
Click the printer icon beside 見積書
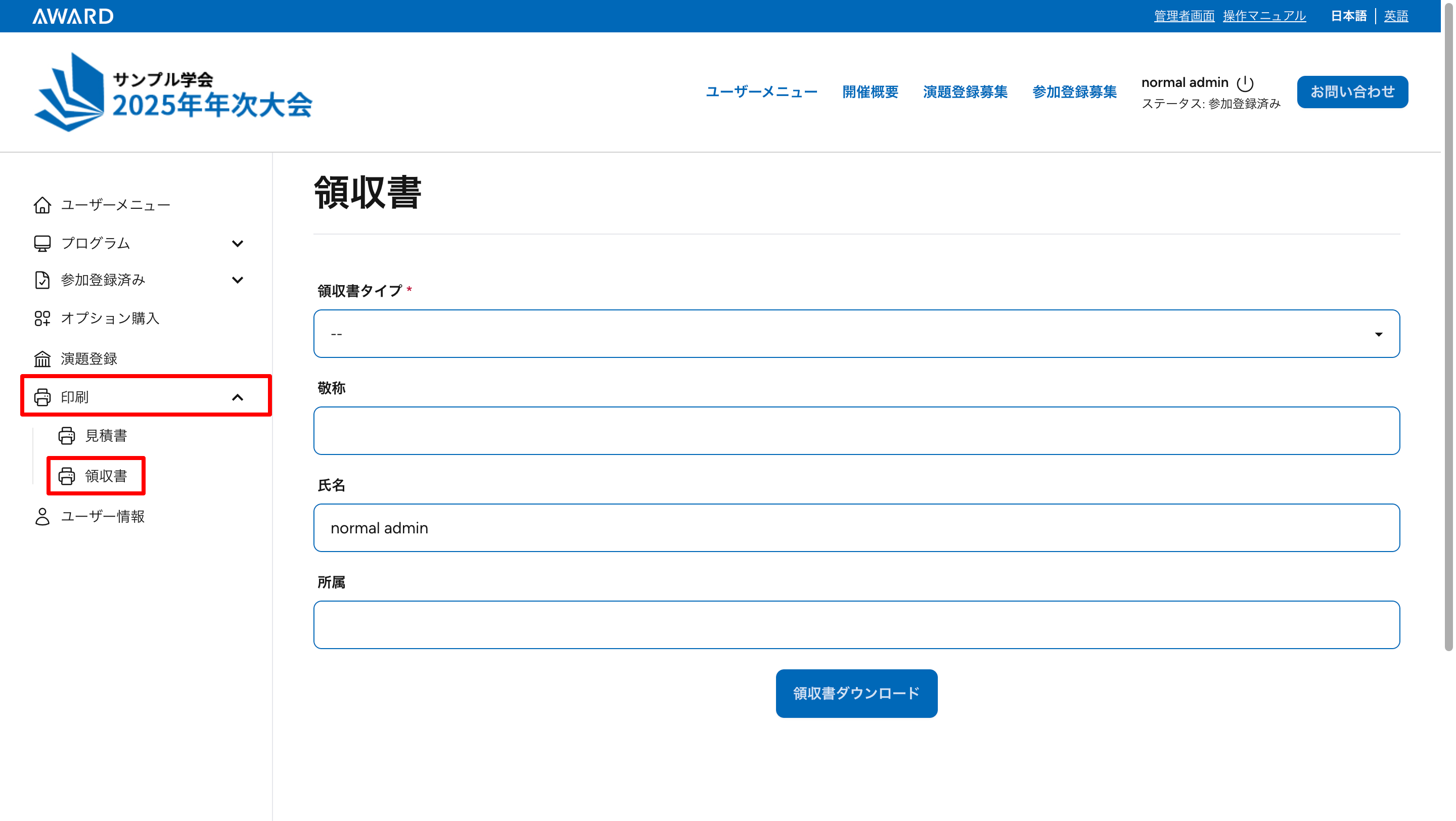click(x=67, y=436)
